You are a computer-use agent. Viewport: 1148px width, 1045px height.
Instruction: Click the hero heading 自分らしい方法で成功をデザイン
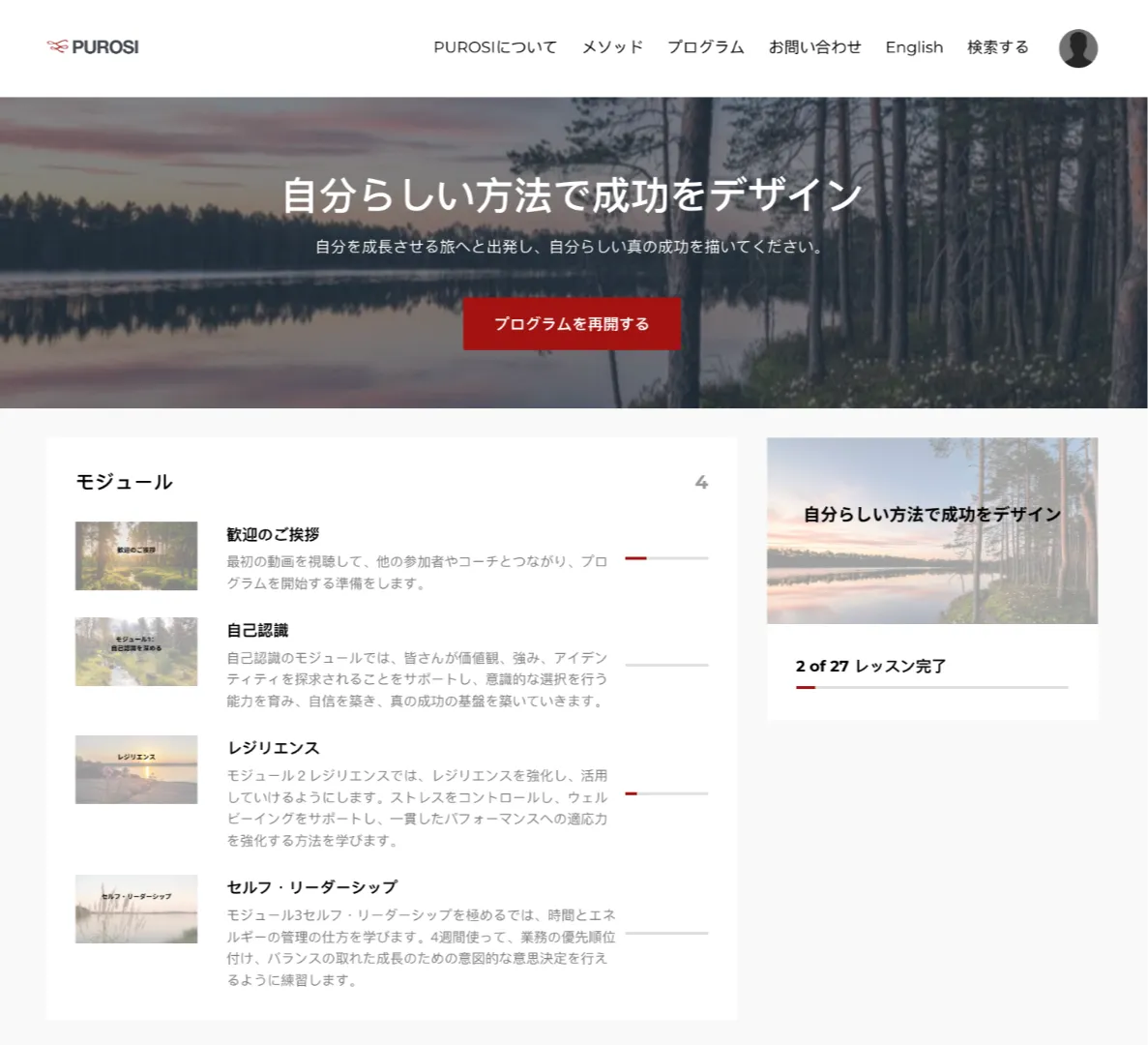coord(572,195)
